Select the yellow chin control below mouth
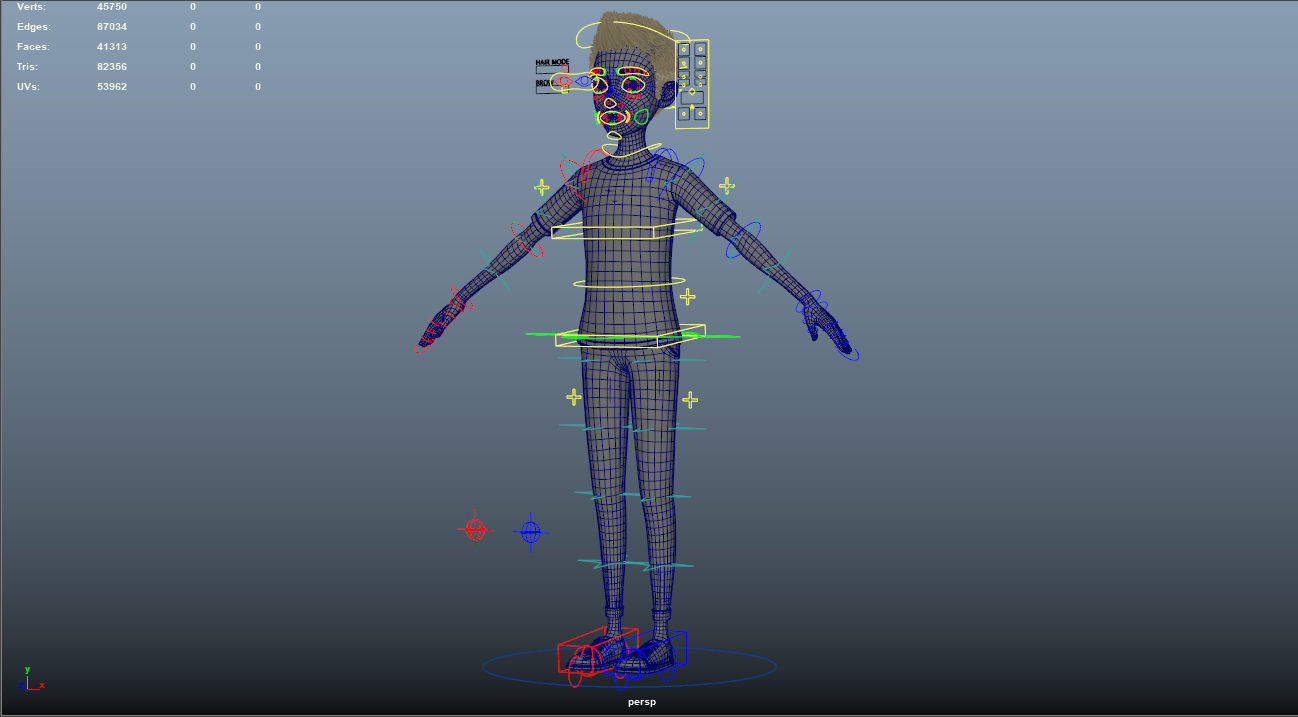This screenshot has width=1298, height=717. 614,136
